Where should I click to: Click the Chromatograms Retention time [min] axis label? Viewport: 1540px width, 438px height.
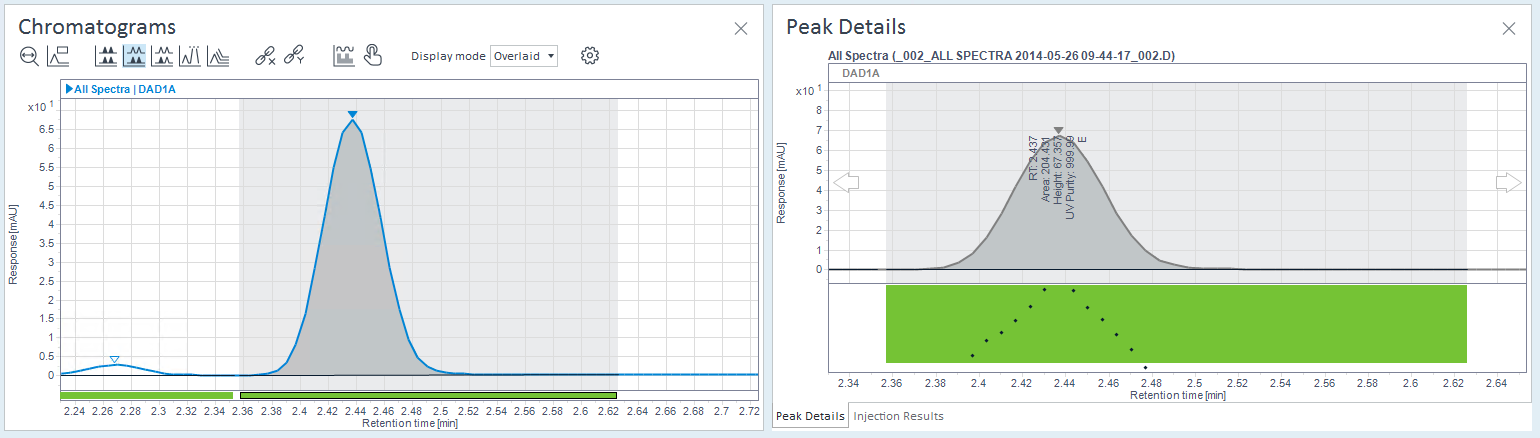click(410, 424)
